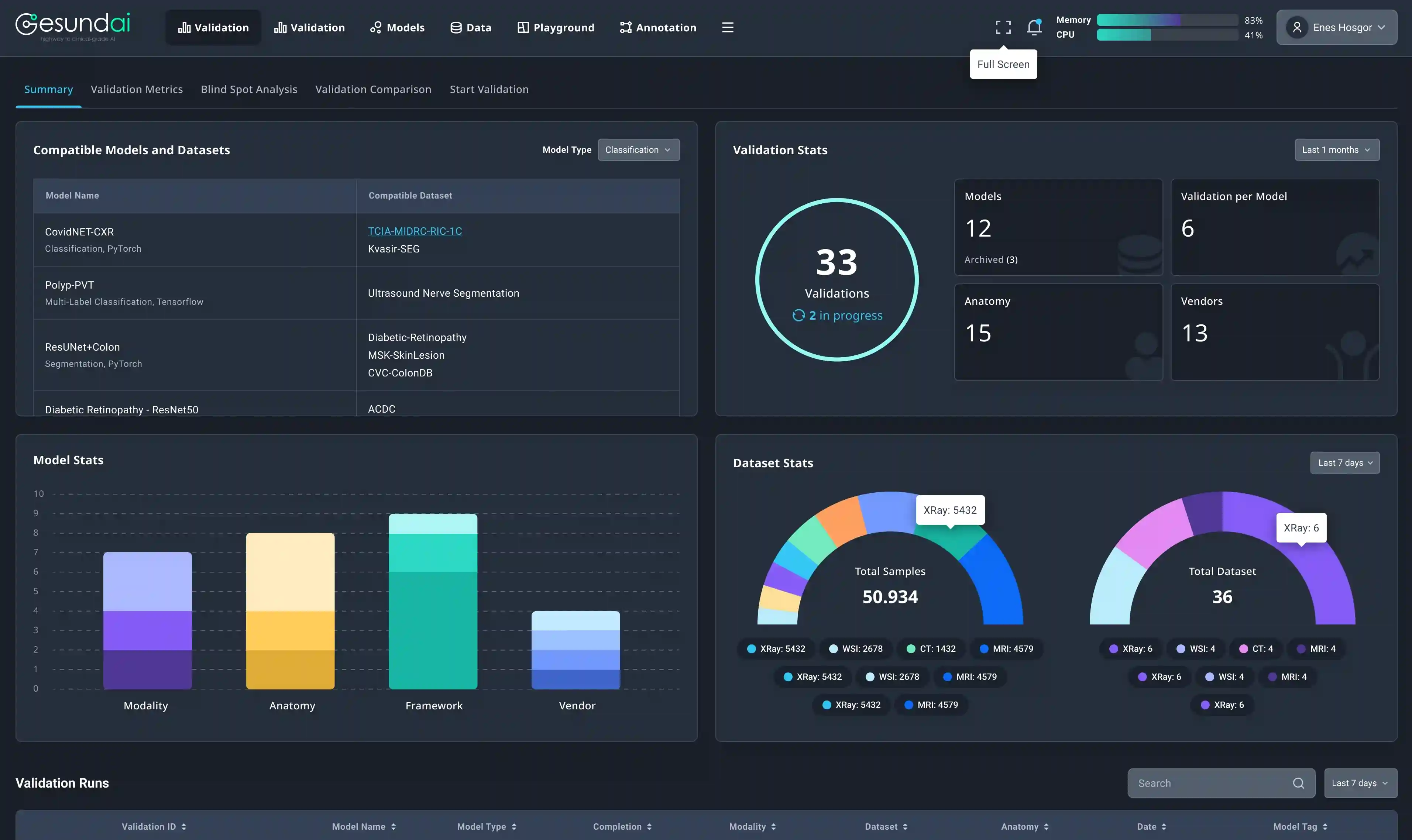Click the search magnifier icon
This screenshot has width=1412, height=840.
click(1298, 783)
